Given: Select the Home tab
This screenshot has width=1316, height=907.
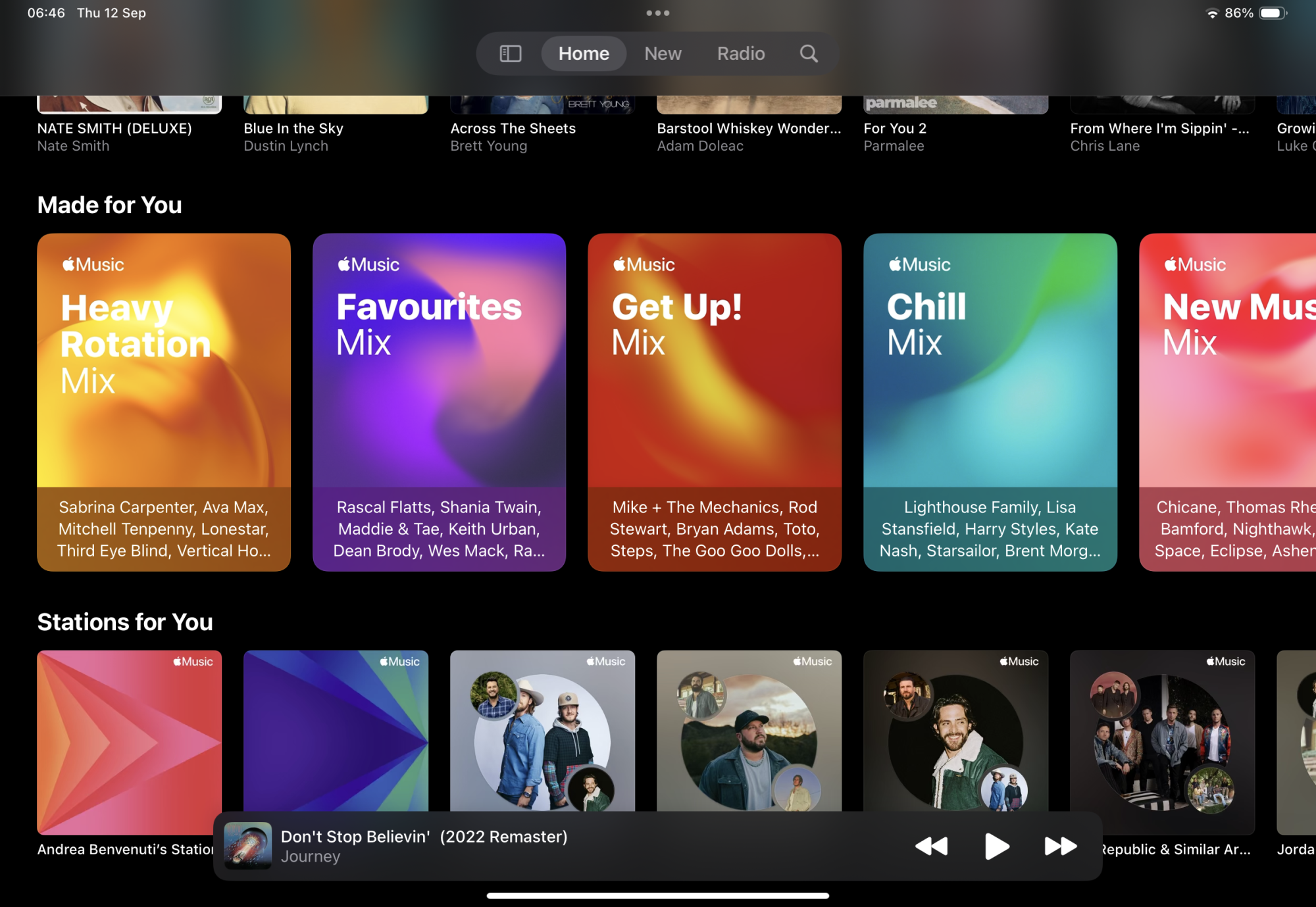Looking at the screenshot, I should point(584,53).
